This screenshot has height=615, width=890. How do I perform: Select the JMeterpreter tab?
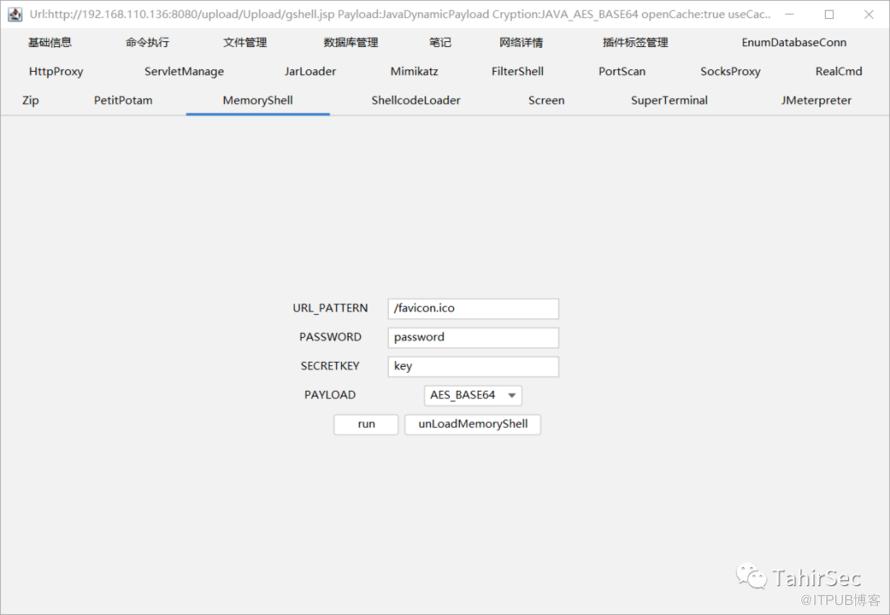pyautogui.click(x=816, y=100)
